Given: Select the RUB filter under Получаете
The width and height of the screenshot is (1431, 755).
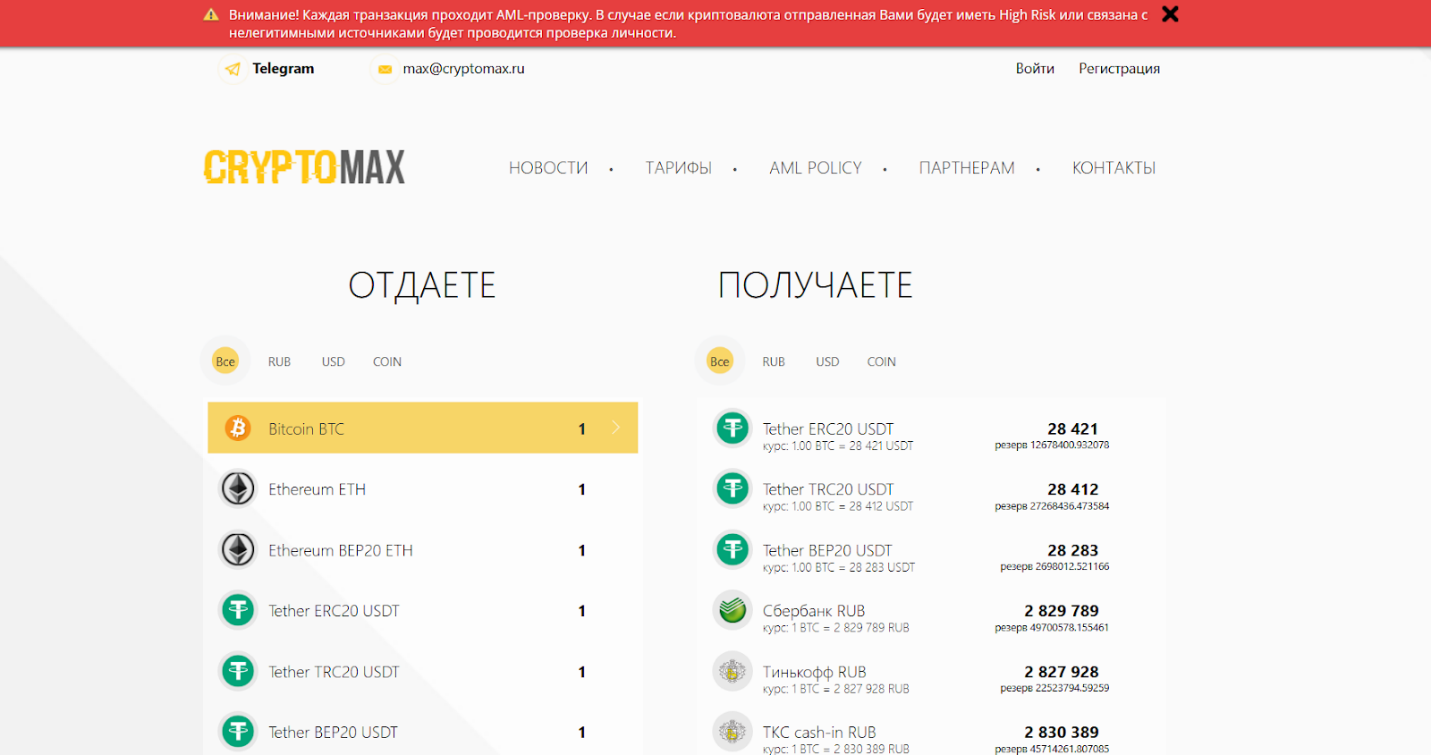Looking at the screenshot, I should click(x=773, y=362).
